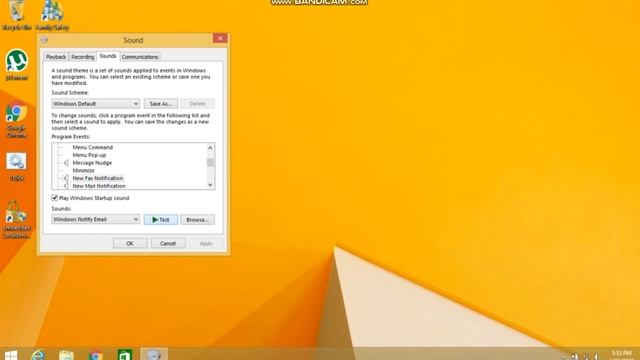Screen dimensions: 640x360
Task: Click the Test play button
Action: click(161, 220)
